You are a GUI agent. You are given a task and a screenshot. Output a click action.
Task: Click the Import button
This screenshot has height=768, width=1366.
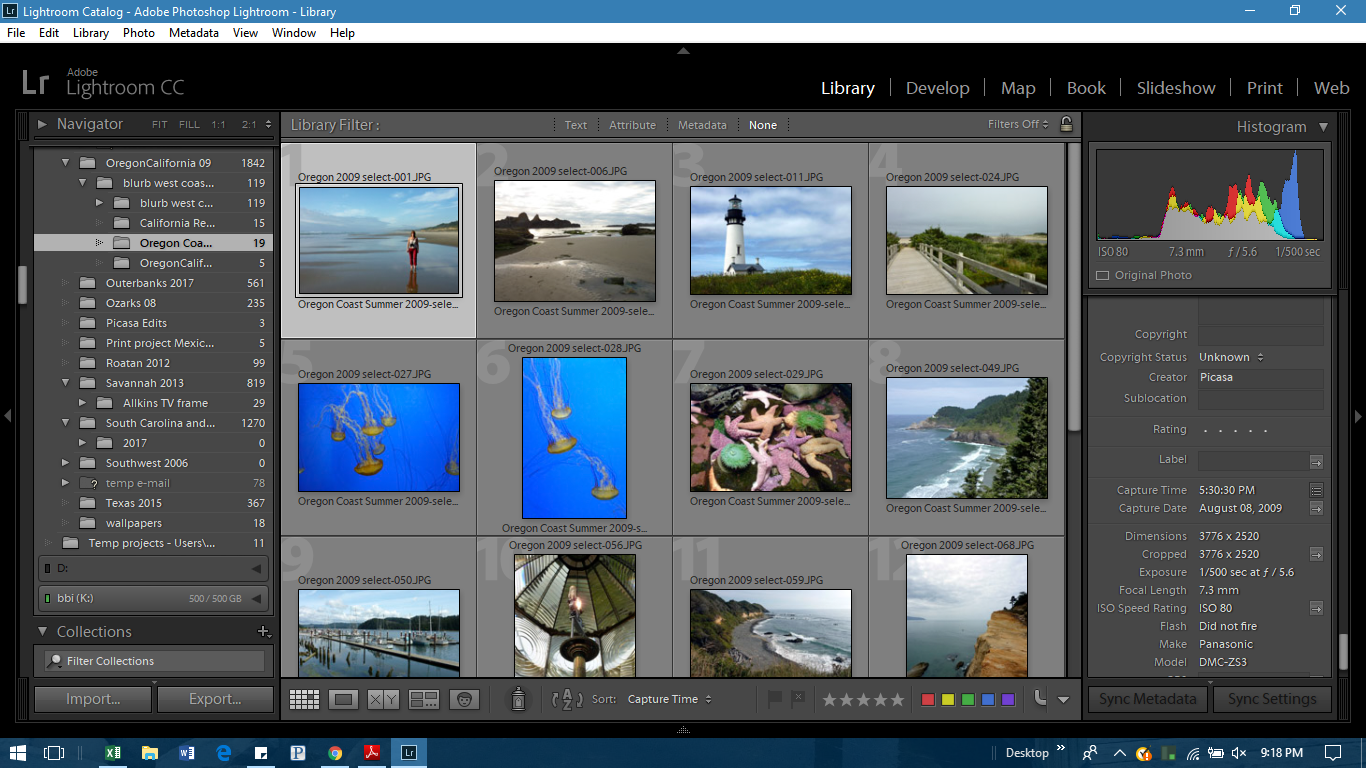(x=93, y=699)
